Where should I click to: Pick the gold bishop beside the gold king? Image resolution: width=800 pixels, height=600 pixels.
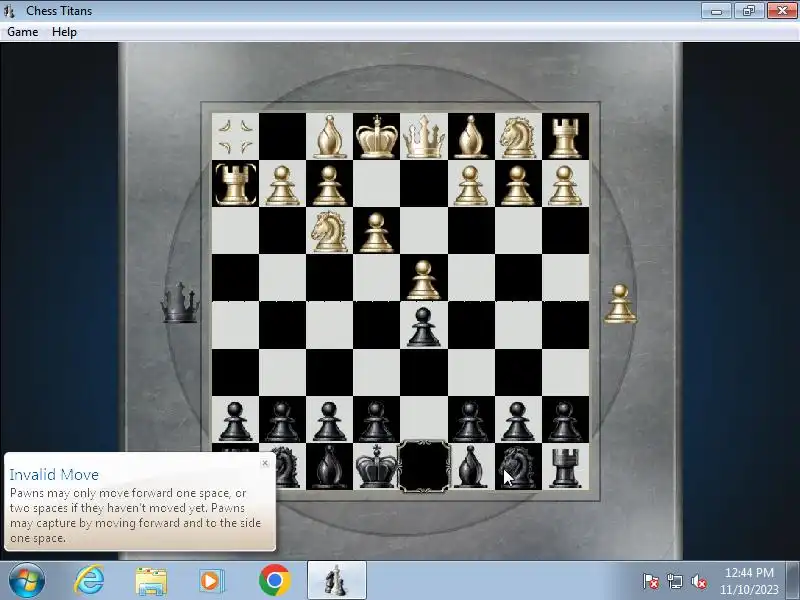point(329,137)
